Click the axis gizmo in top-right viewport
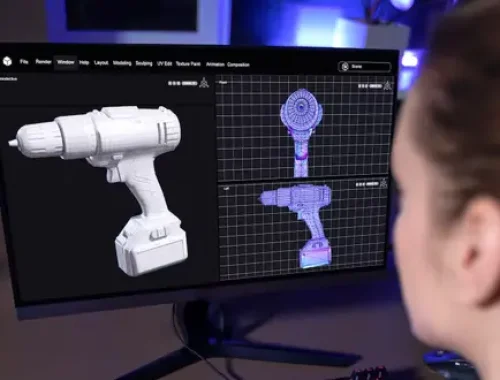 click(x=387, y=85)
